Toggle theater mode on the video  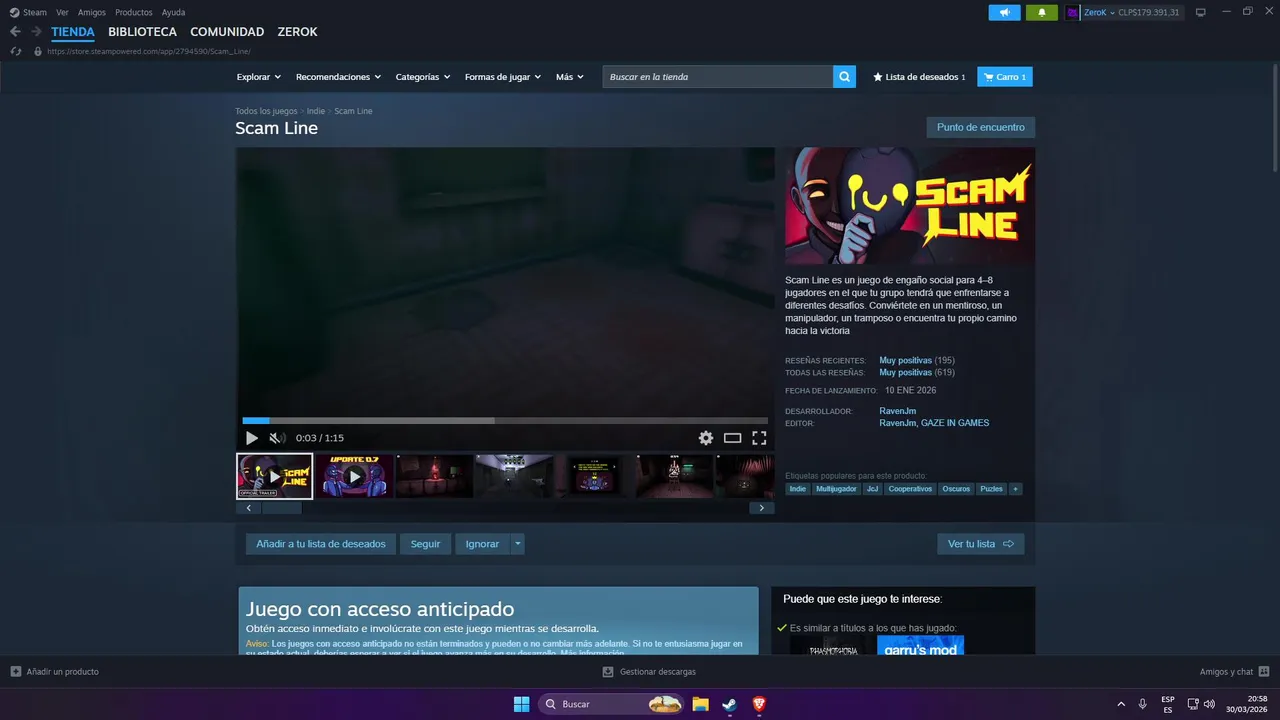[x=733, y=438]
